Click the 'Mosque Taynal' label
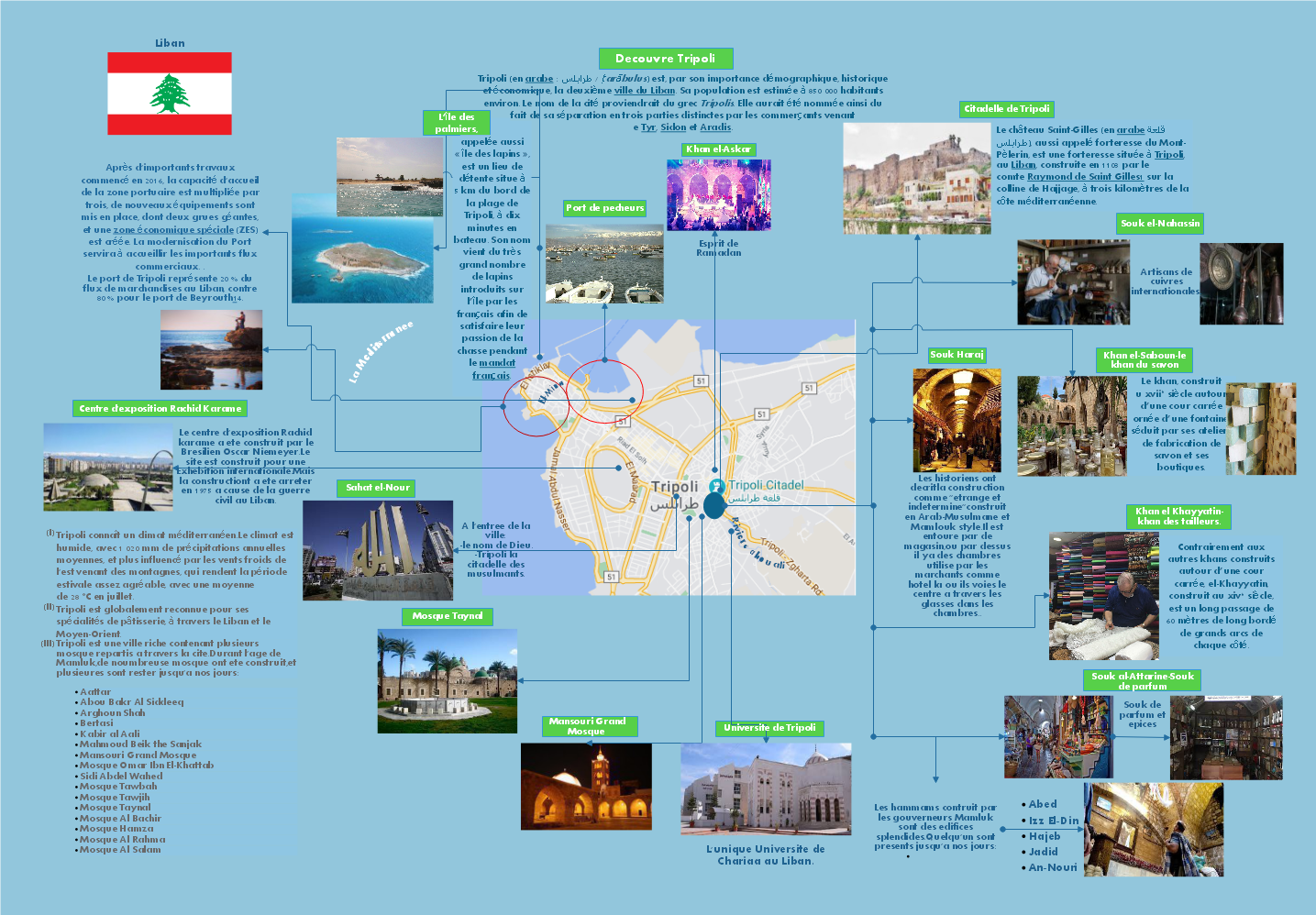The image size is (1316, 915). point(448,616)
